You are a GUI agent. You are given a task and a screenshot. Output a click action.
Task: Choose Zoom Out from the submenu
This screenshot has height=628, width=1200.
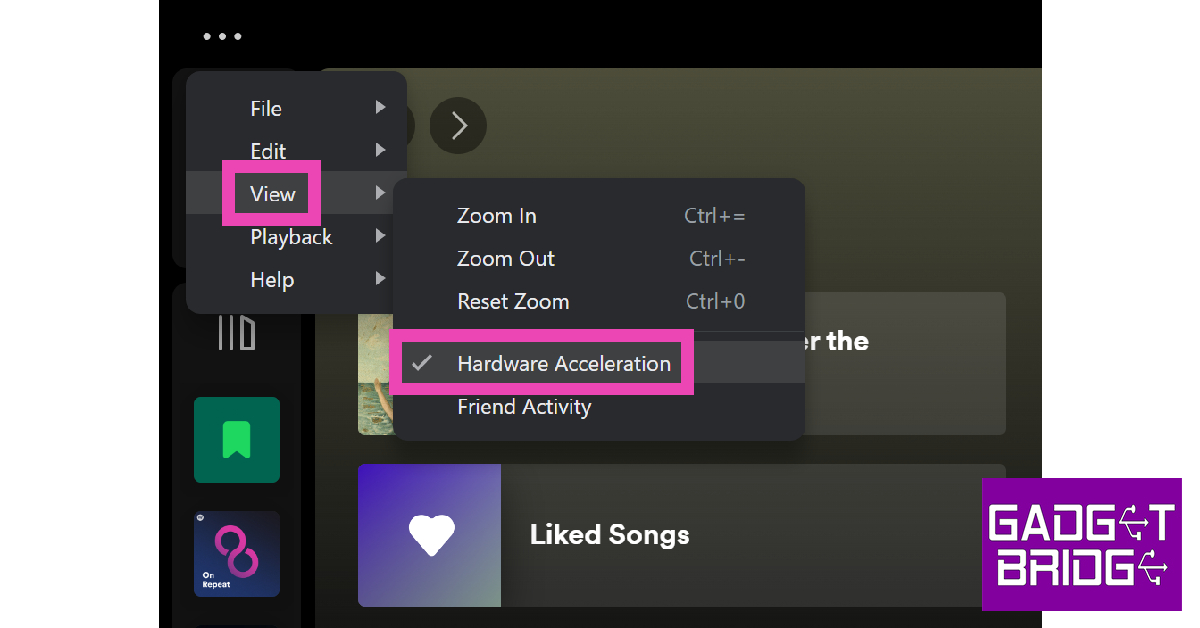click(x=506, y=259)
